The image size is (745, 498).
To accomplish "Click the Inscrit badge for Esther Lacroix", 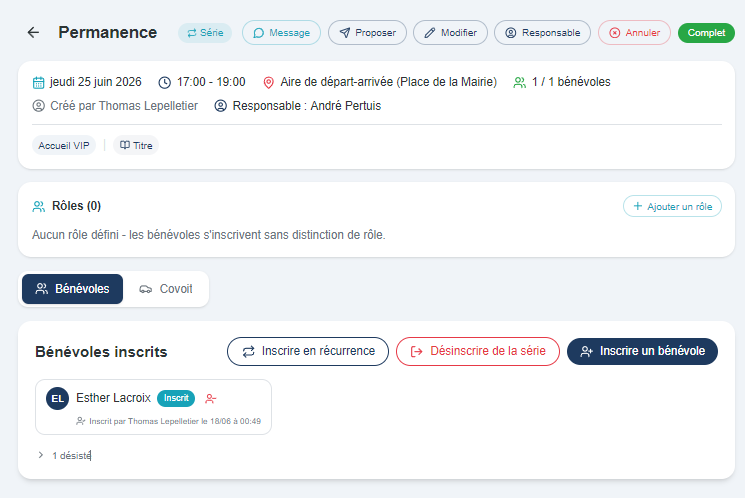I will [176, 398].
